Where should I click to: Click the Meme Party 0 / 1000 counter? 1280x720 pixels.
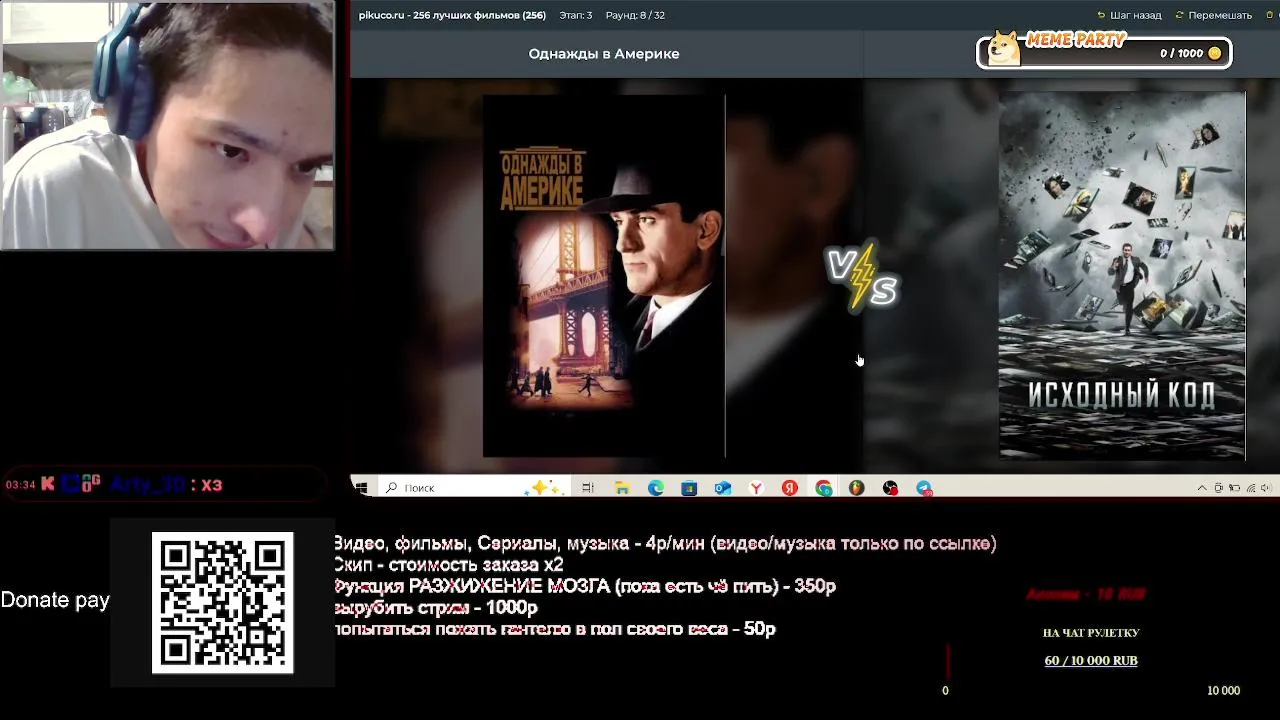click(x=1181, y=53)
